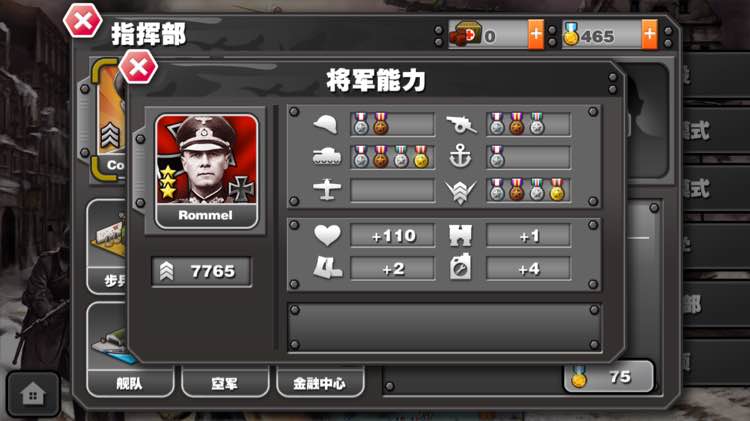Add more medkit supplies with plus button

(x=536, y=34)
